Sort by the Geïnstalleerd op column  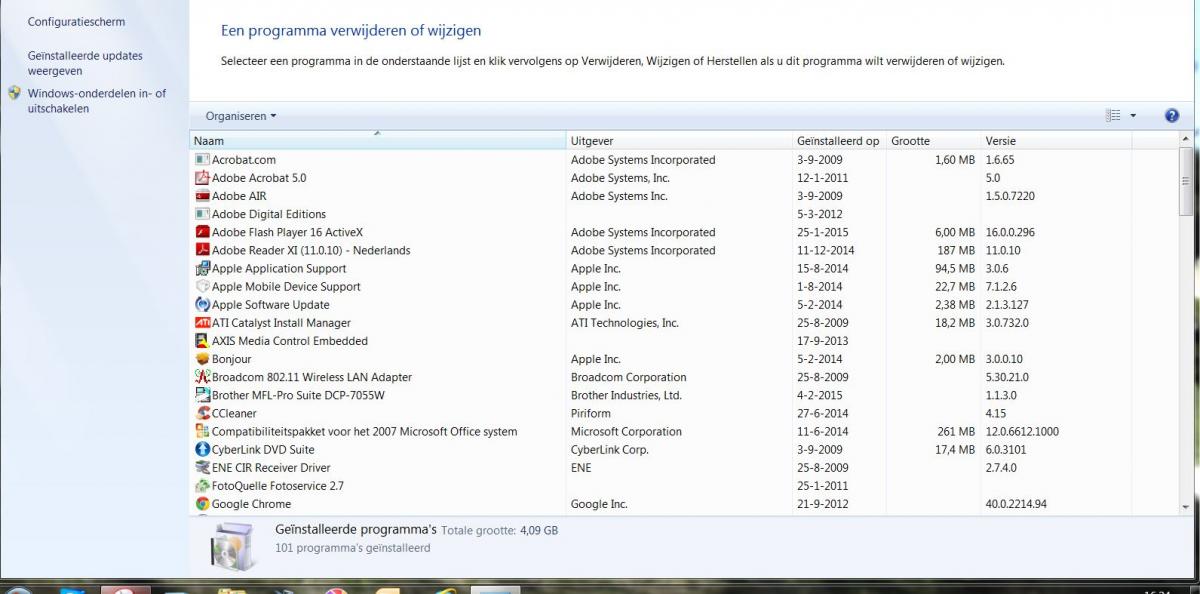click(x=840, y=141)
